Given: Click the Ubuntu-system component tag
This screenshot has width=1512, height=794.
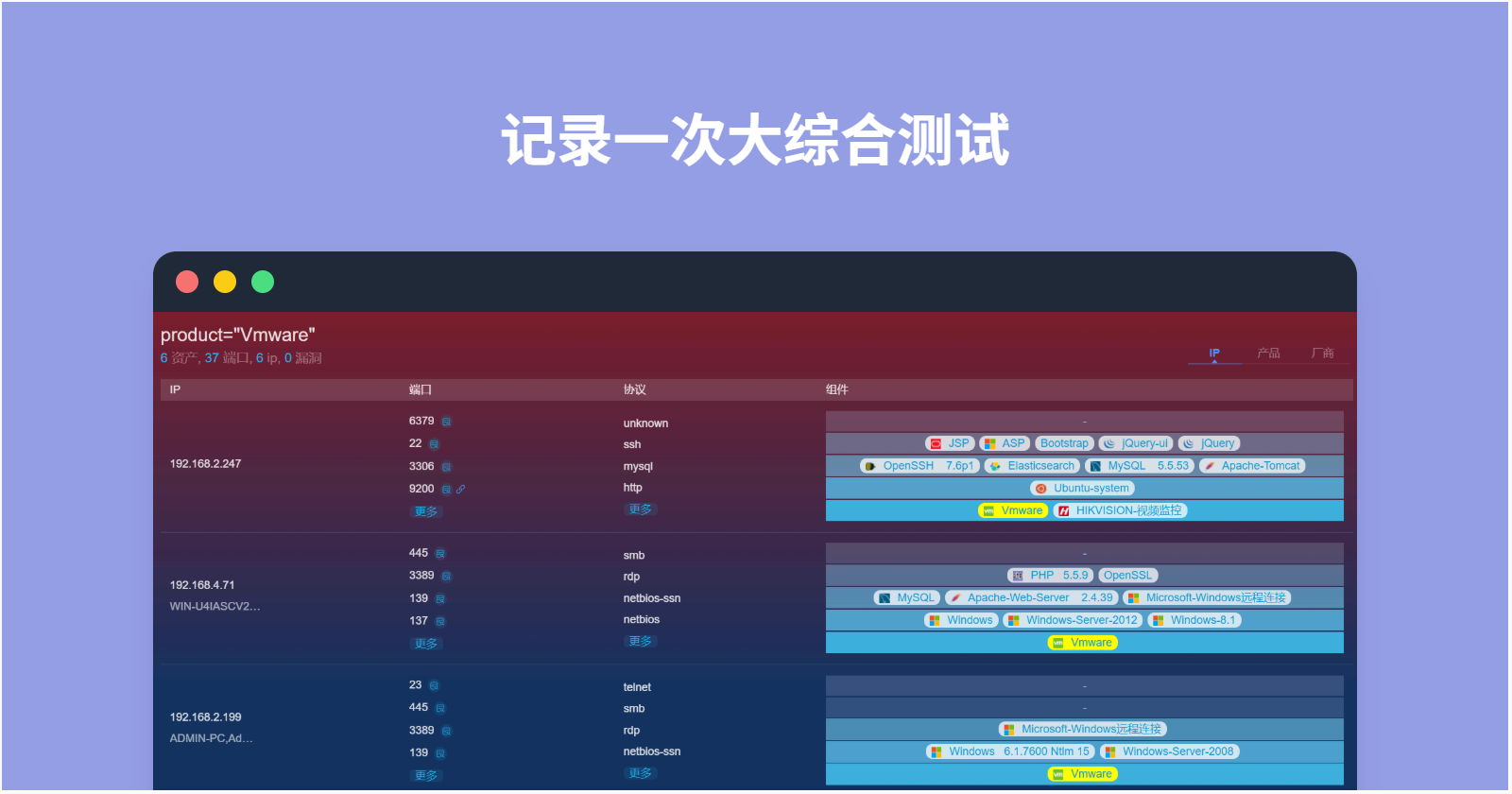Looking at the screenshot, I should click(1083, 489).
